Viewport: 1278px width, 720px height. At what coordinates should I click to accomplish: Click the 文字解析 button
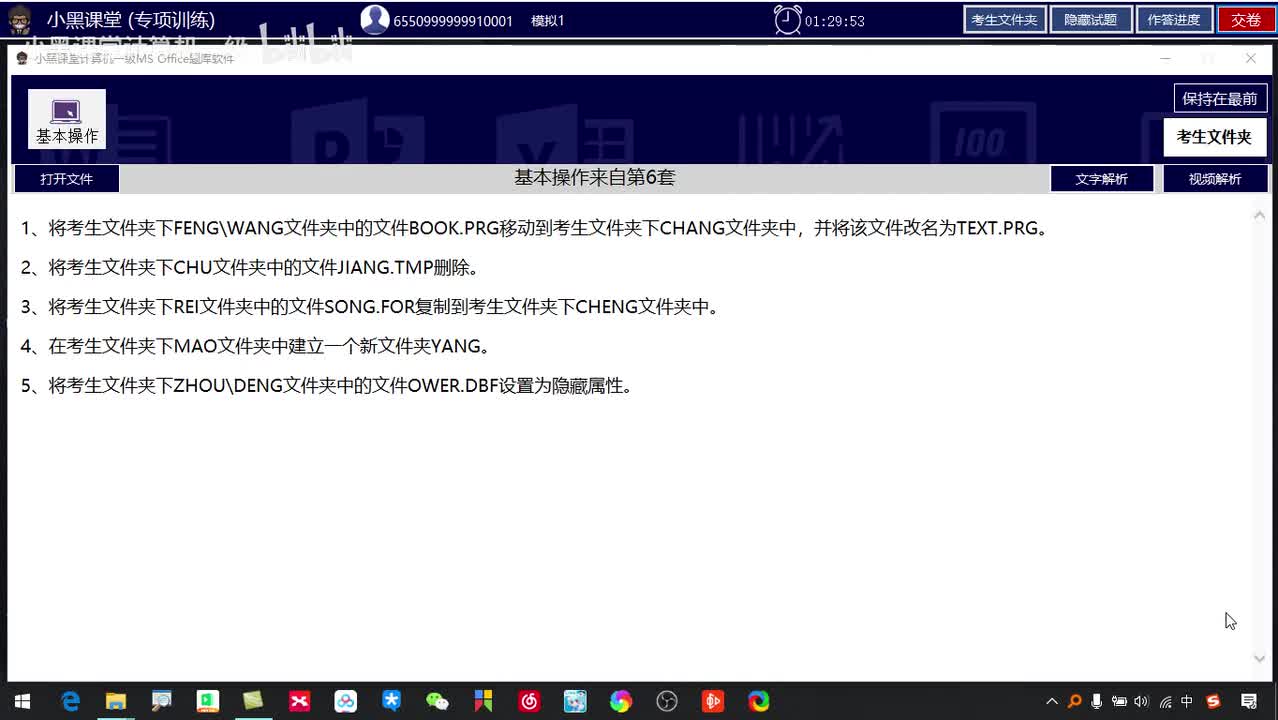(1102, 179)
